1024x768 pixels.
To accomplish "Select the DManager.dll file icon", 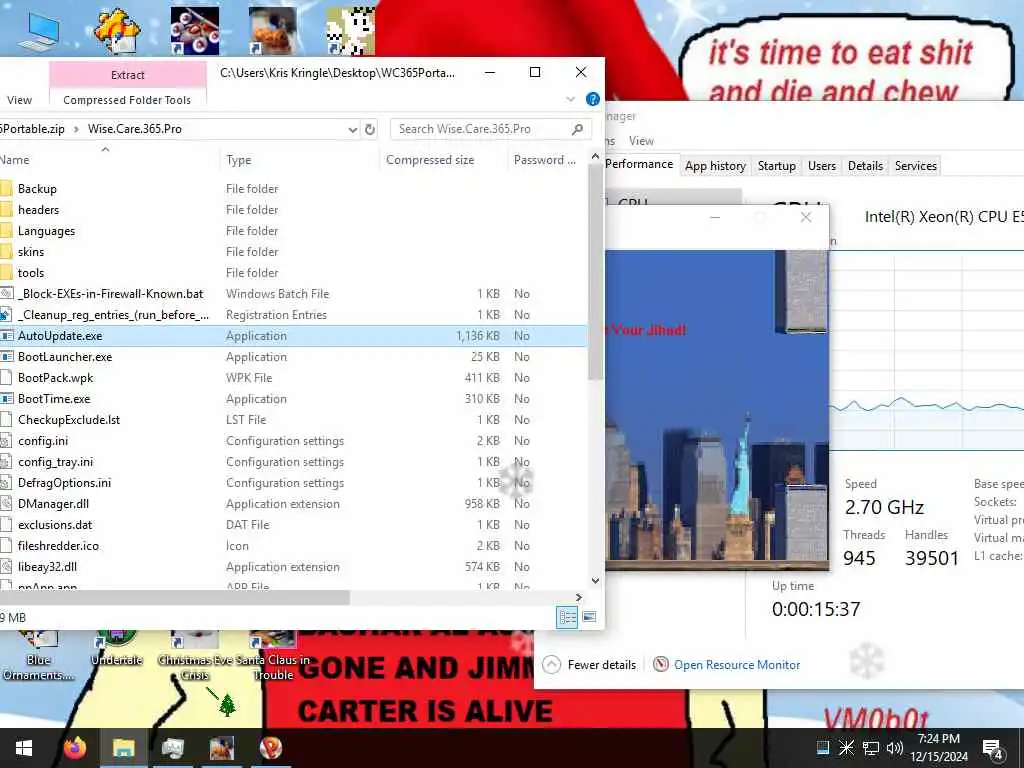I will point(7,504).
